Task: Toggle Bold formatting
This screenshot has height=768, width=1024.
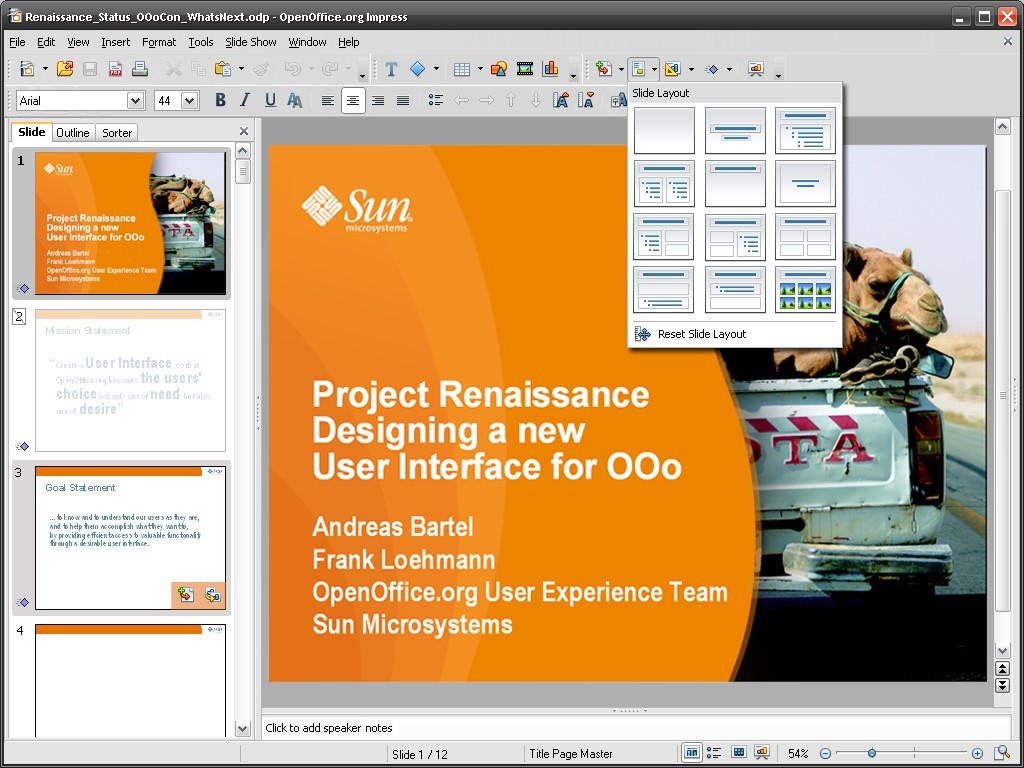Action: coord(220,101)
